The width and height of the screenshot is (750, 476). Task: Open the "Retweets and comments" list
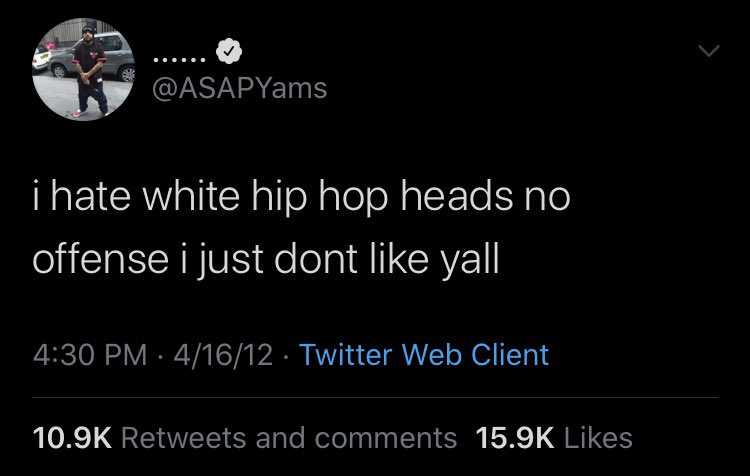[x=287, y=437]
